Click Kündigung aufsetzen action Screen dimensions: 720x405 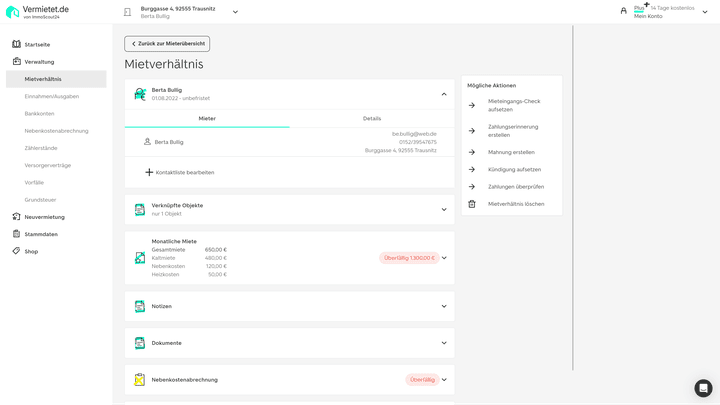tap(514, 170)
